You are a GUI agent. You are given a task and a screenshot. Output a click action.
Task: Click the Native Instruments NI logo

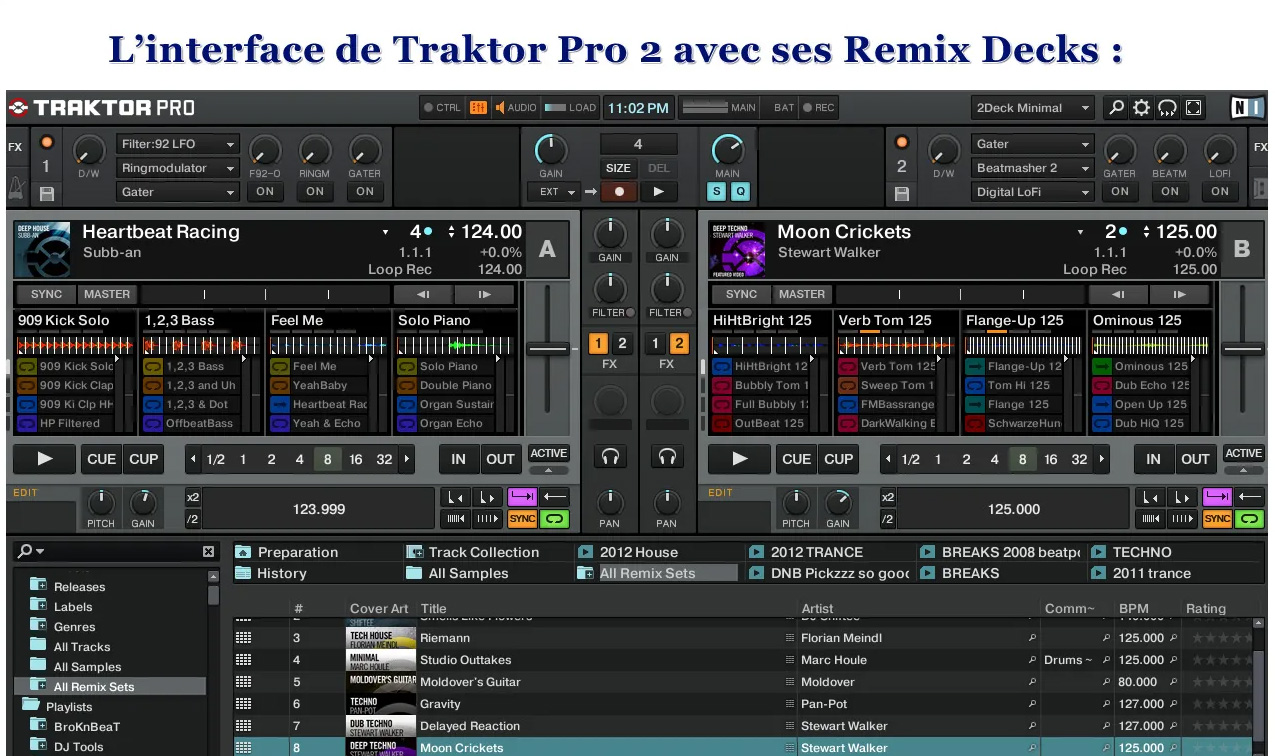click(x=1246, y=108)
